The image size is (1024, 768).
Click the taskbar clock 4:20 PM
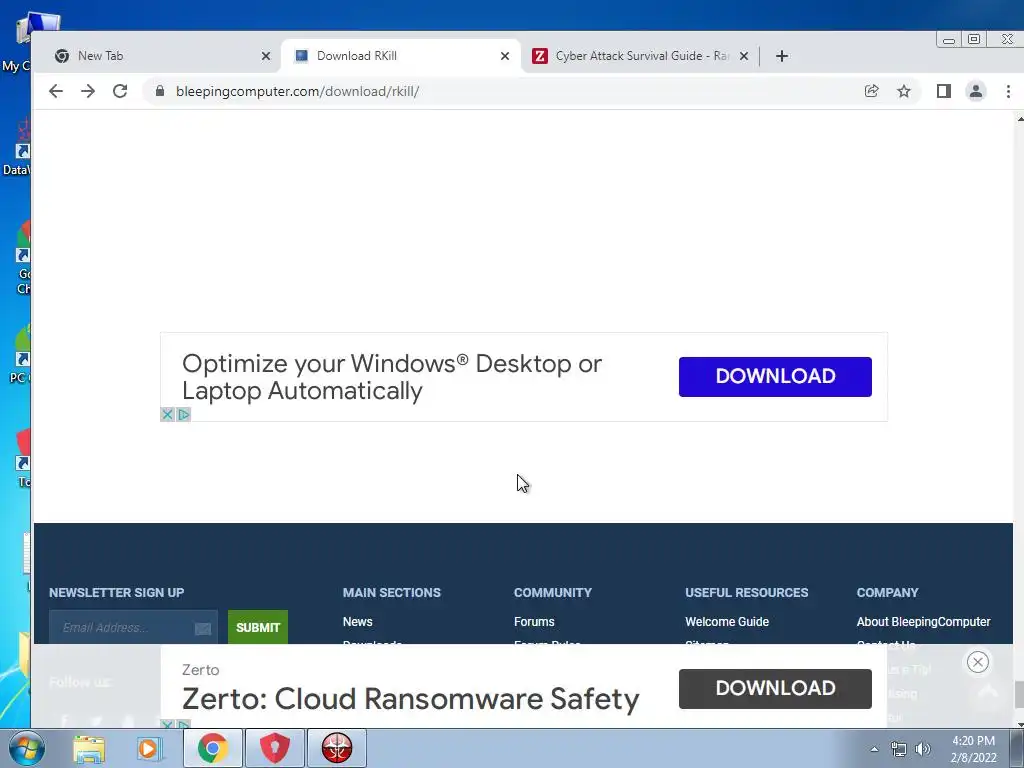(x=973, y=749)
